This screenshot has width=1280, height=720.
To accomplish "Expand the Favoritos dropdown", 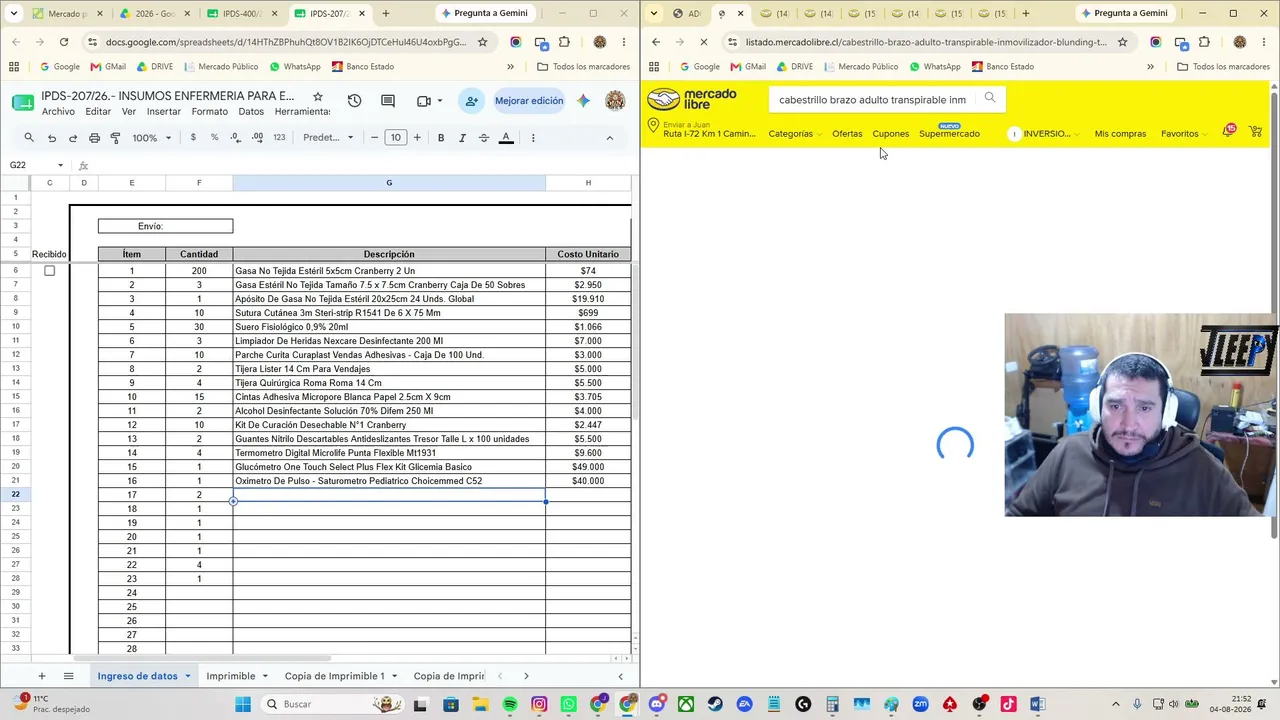I will (x=1184, y=134).
